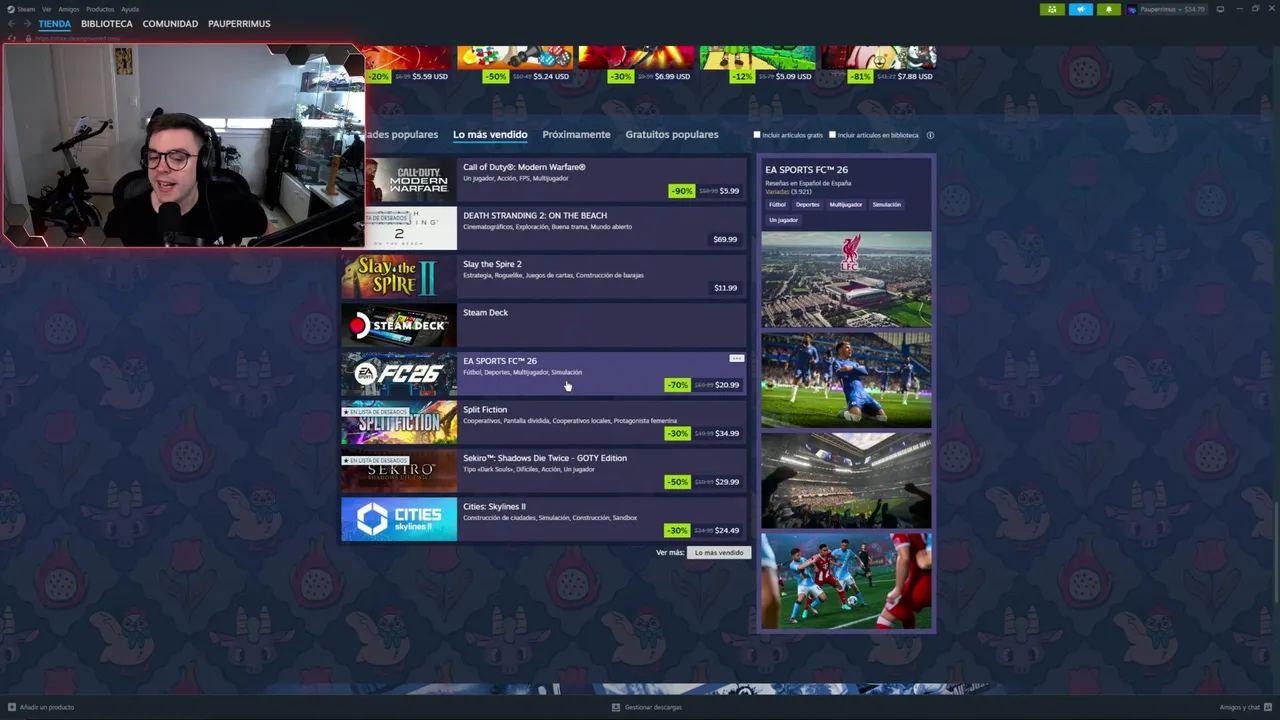This screenshot has width=1280, height=720.
Task: Open Amigos y chat in bottom bar
Action: (x=1244, y=707)
